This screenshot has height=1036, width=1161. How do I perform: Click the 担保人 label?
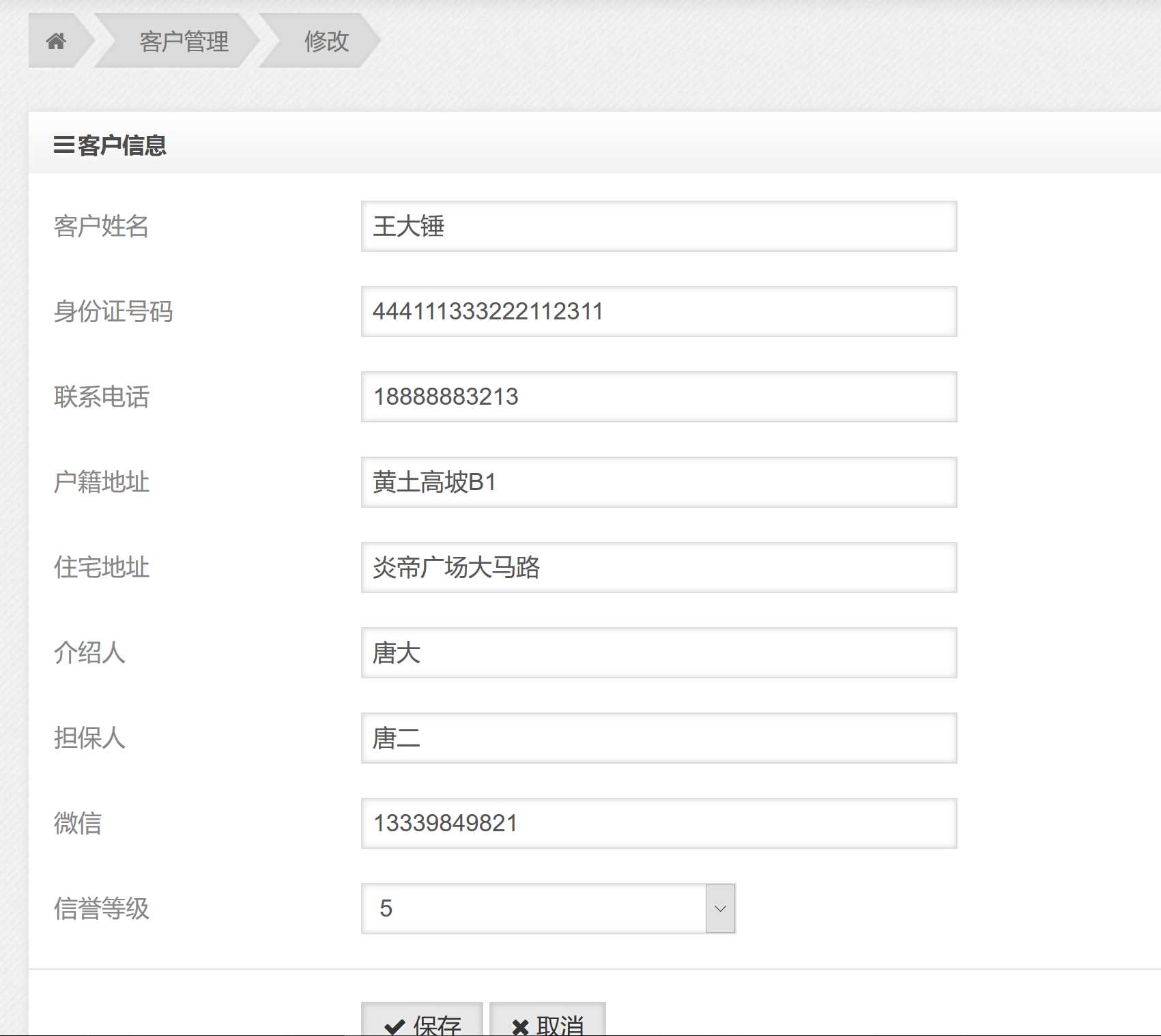tap(89, 738)
